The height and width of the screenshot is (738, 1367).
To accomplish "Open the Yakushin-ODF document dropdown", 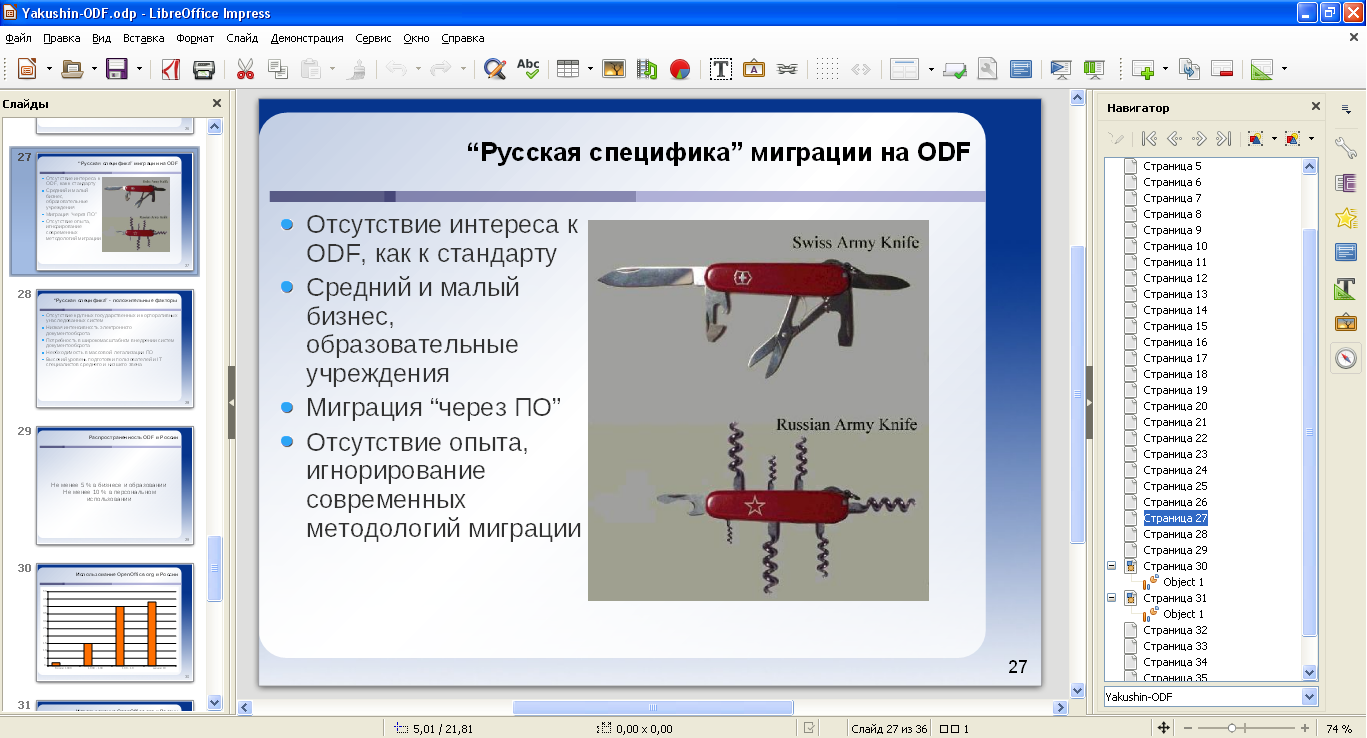I will pyautogui.click(x=1310, y=697).
